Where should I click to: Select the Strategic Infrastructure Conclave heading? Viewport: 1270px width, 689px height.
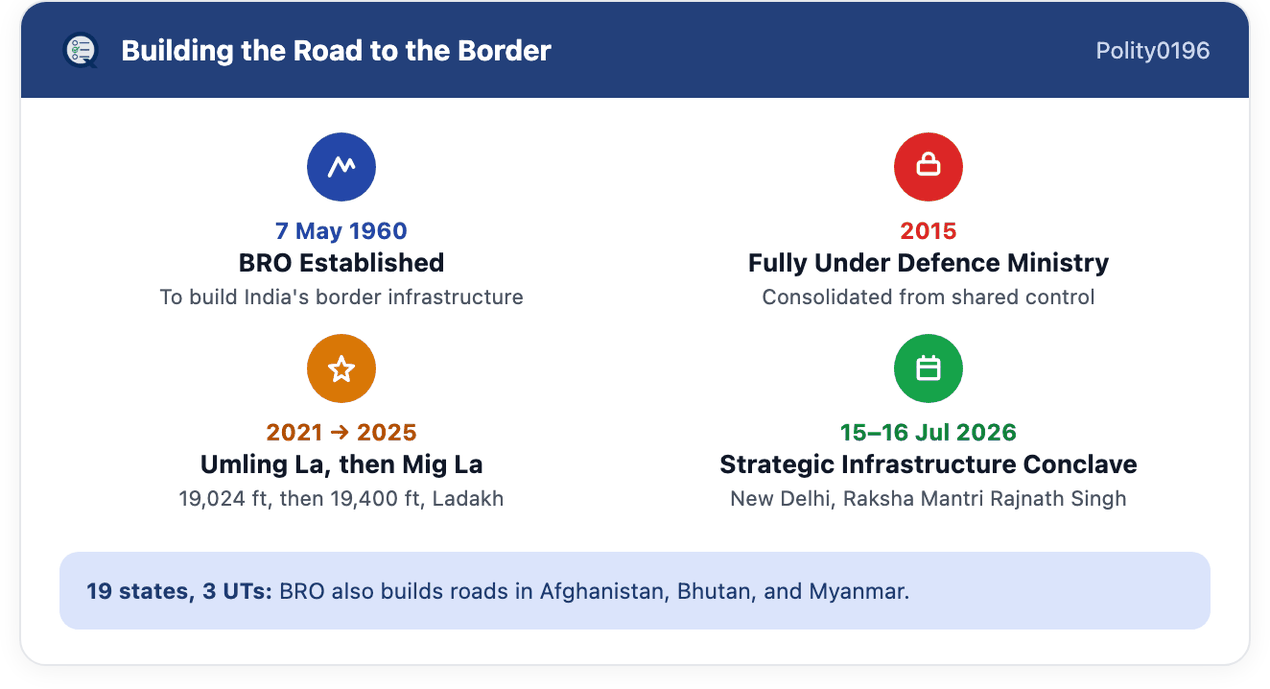[x=928, y=465]
